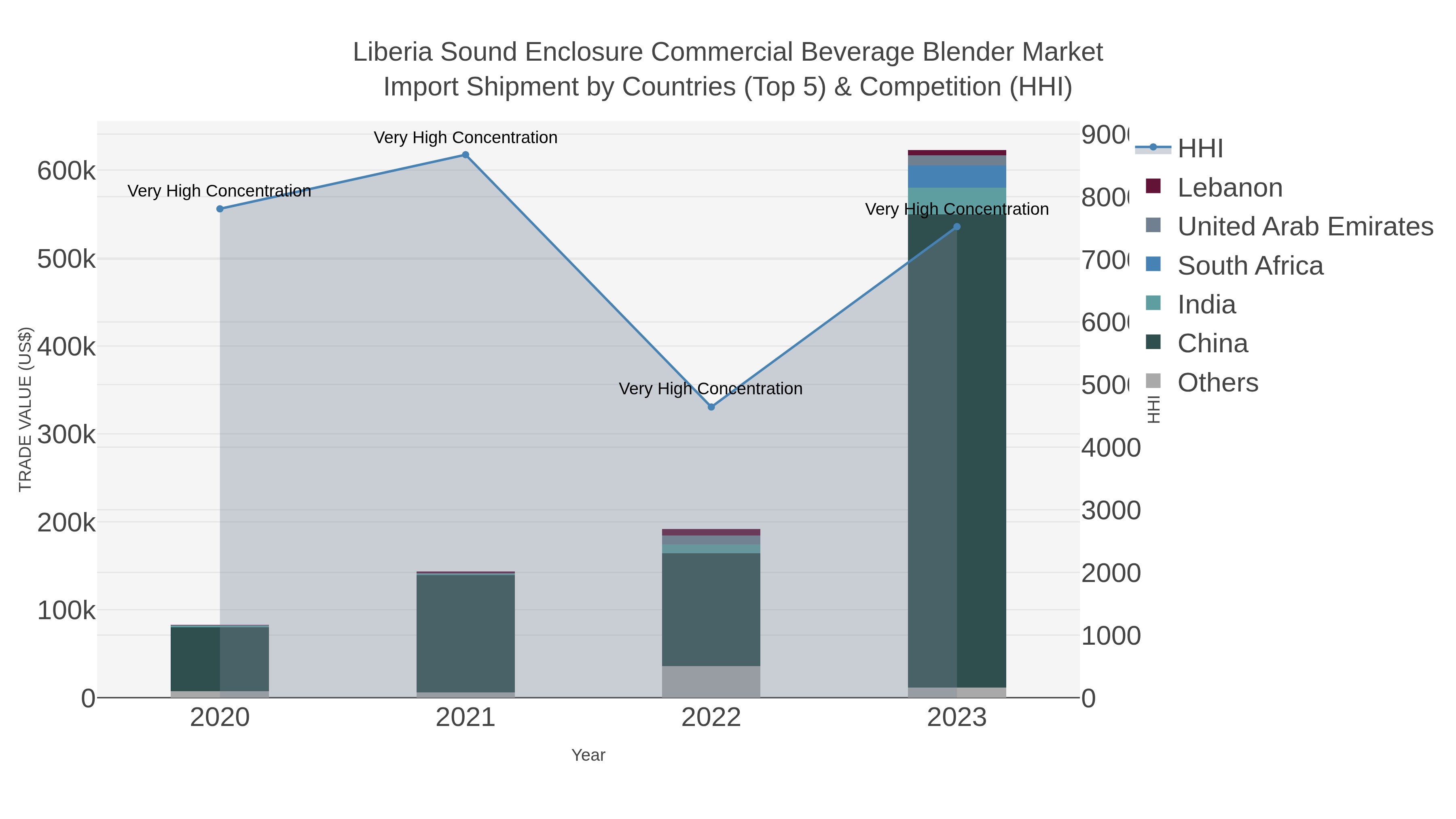Click the United Arab Emirates segment of 2023 bar

tap(957, 161)
